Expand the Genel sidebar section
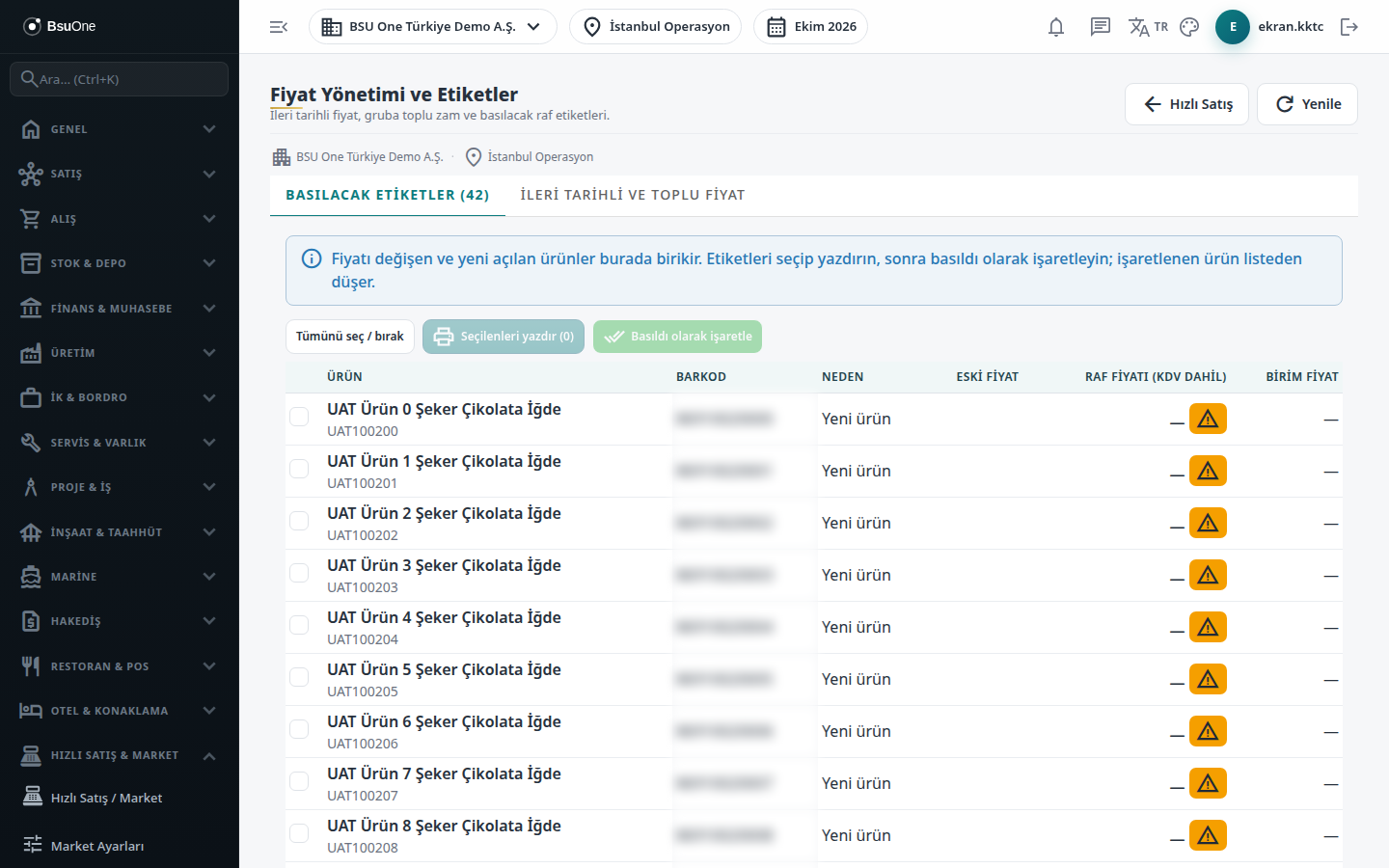 120,129
